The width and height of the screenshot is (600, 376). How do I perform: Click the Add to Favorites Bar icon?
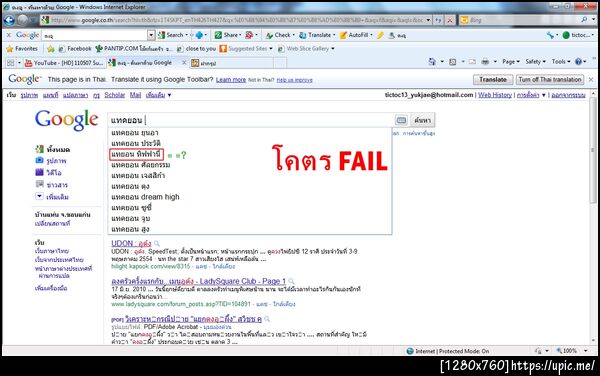coord(51,49)
